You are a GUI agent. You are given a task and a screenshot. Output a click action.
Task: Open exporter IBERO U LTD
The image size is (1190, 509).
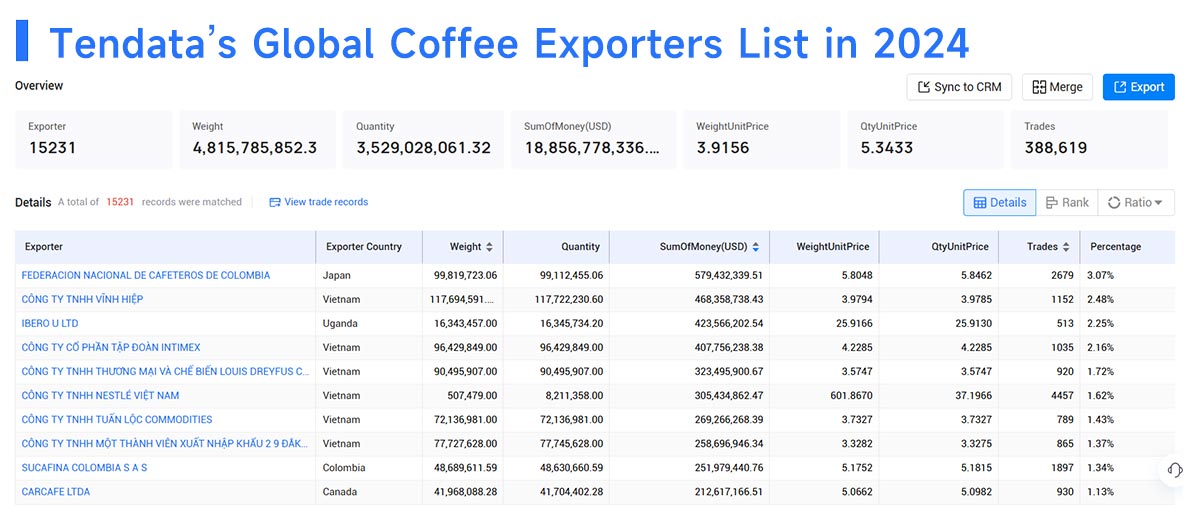pyautogui.click(x=49, y=323)
